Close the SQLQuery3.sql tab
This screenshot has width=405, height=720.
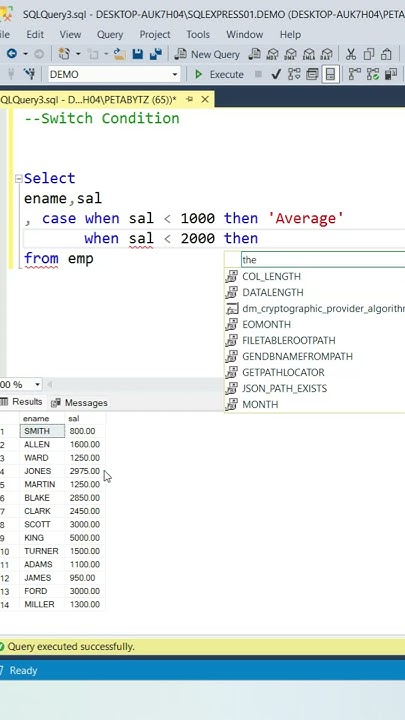coord(205,100)
